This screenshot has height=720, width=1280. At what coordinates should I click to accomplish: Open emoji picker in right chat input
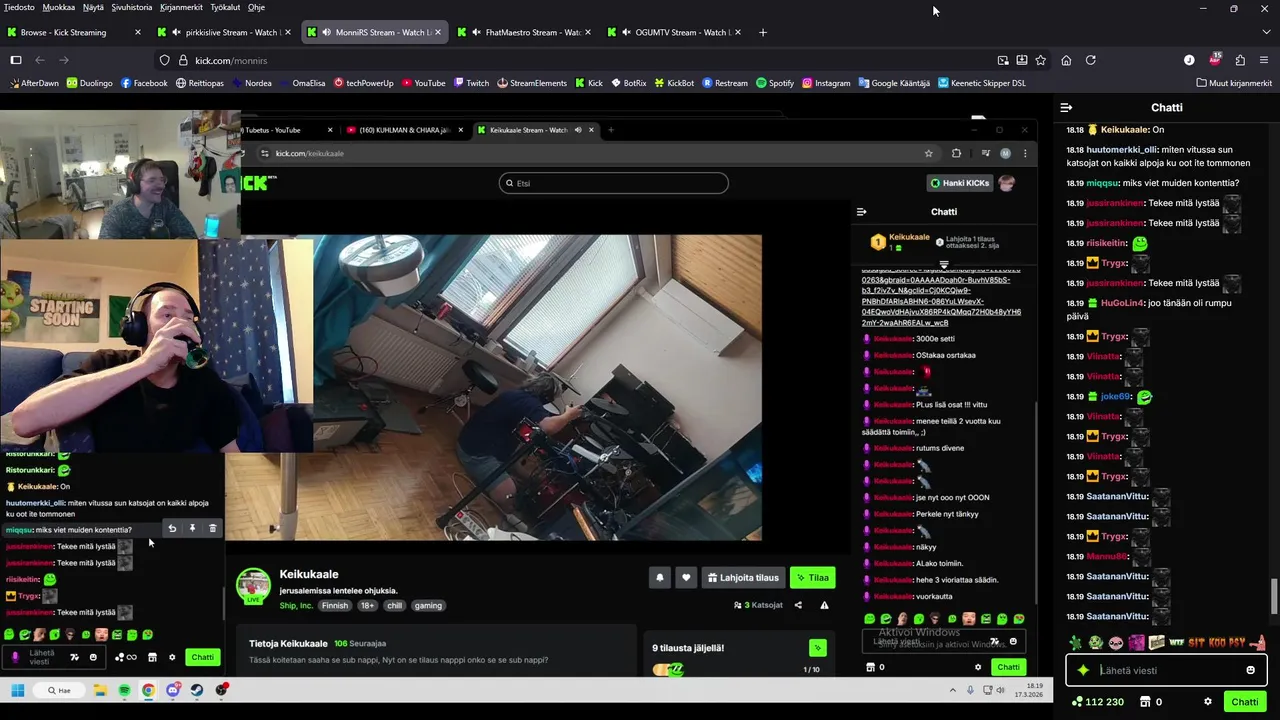coord(1250,670)
